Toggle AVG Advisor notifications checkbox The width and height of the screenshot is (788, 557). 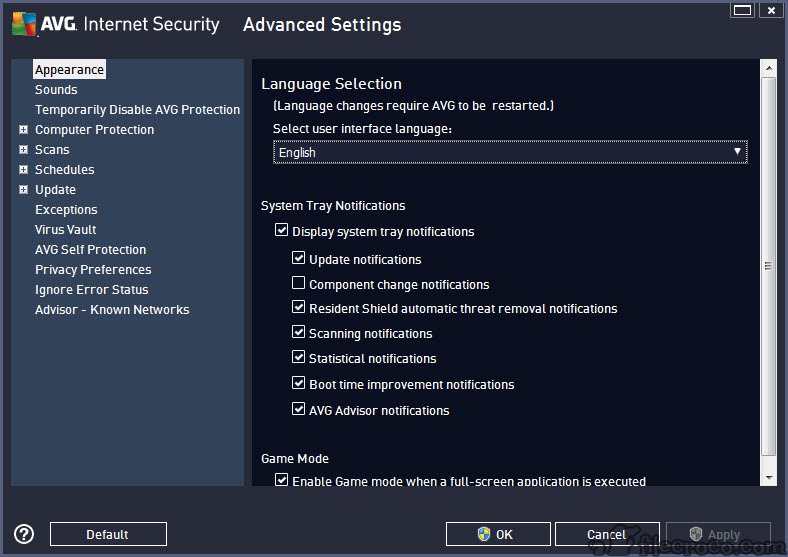pyautogui.click(x=299, y=409)
